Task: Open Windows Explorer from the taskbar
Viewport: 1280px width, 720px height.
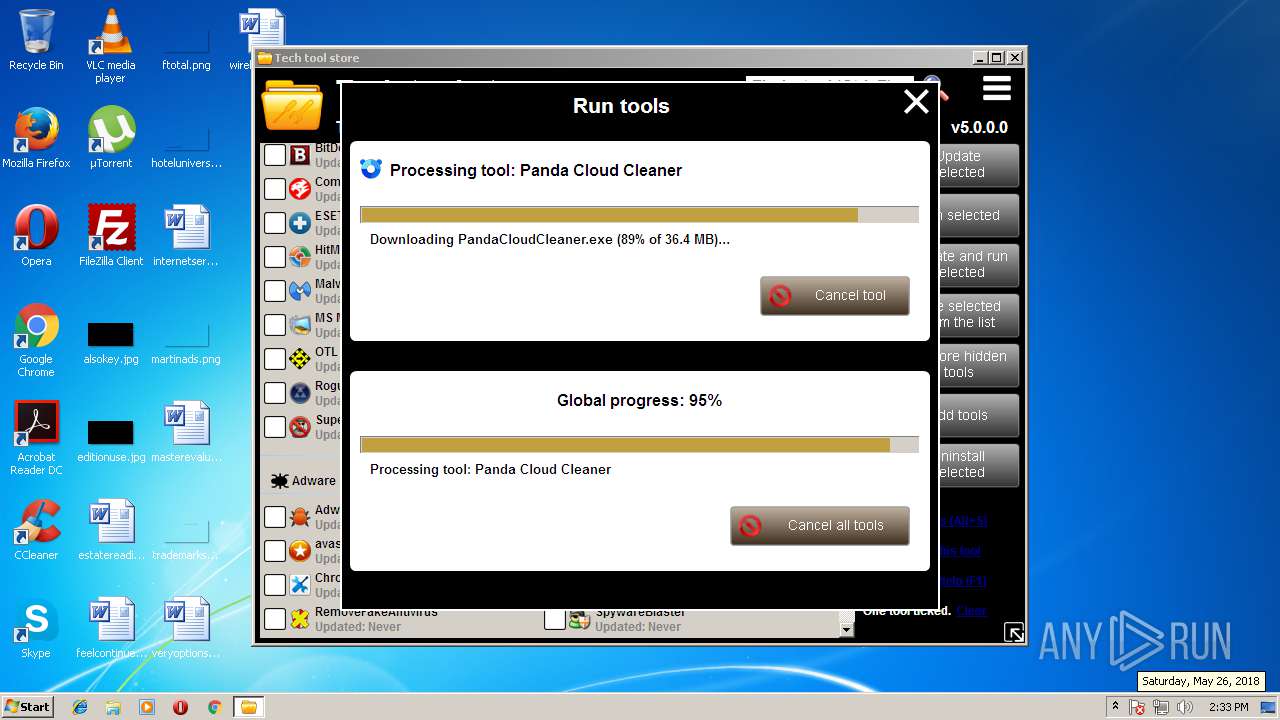Action: (x=113, y=707)
